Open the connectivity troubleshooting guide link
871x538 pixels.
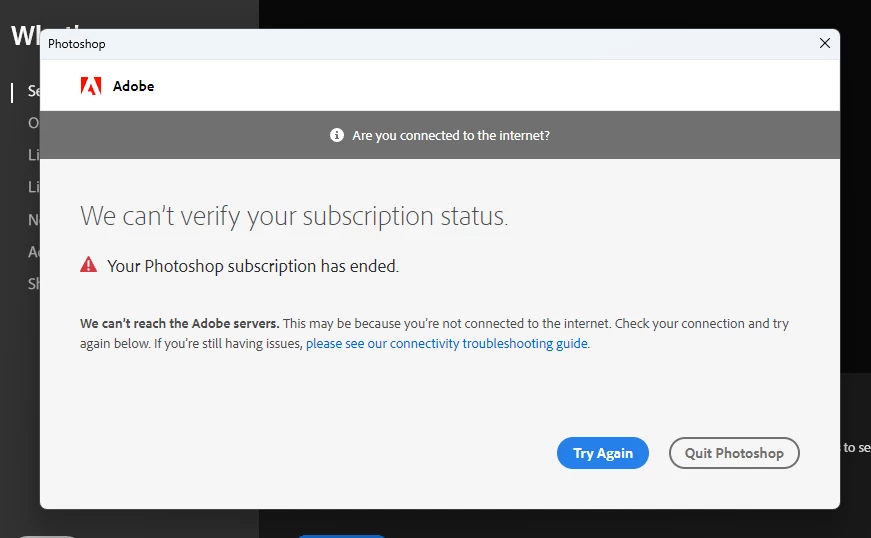[x=447, y=344]
